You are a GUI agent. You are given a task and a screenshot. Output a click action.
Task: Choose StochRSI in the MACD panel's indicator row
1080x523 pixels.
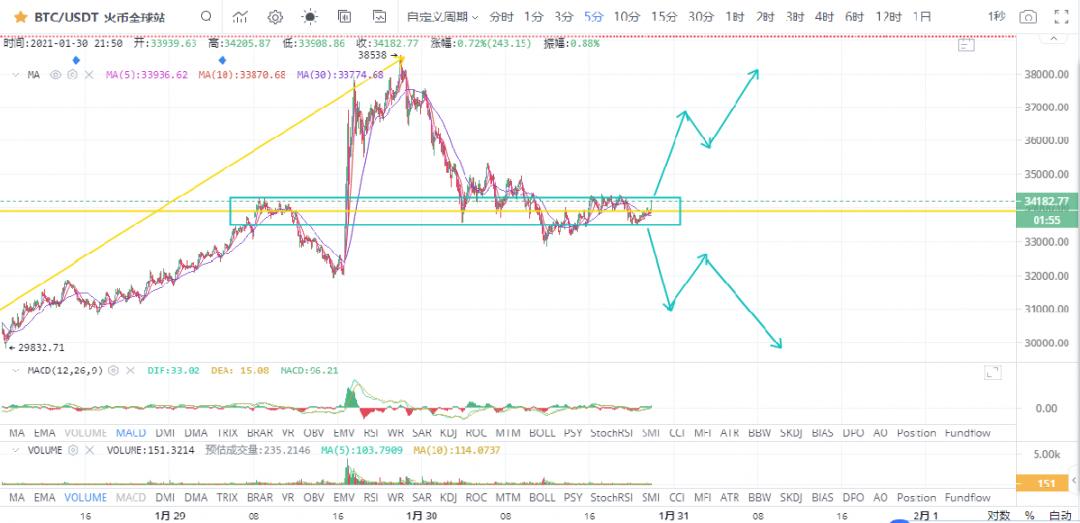tap(612, 433)
